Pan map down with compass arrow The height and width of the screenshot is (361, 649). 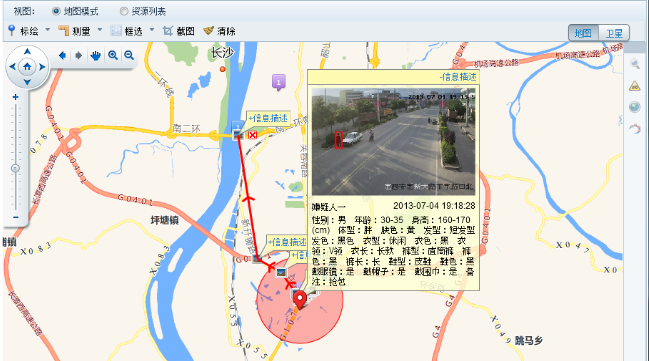coord(27,82)
